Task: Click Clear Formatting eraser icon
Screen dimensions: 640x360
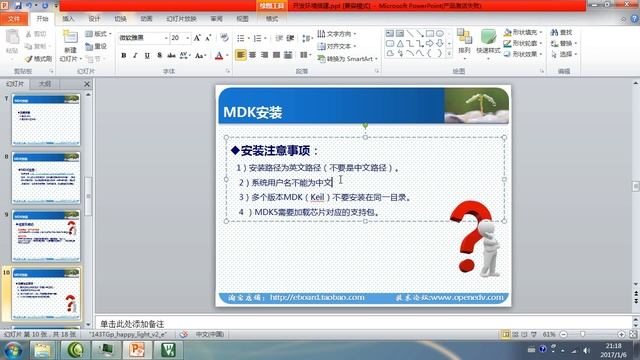Action: pyautogui.click(x=224, y=38)
